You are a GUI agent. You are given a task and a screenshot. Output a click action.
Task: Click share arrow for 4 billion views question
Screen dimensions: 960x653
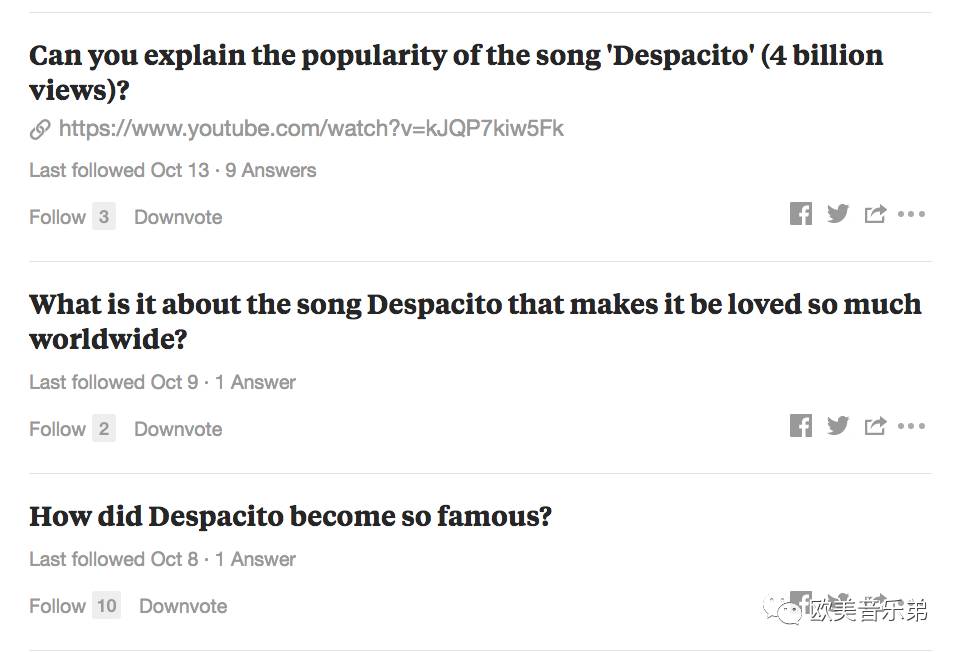[x=875, y=214]
